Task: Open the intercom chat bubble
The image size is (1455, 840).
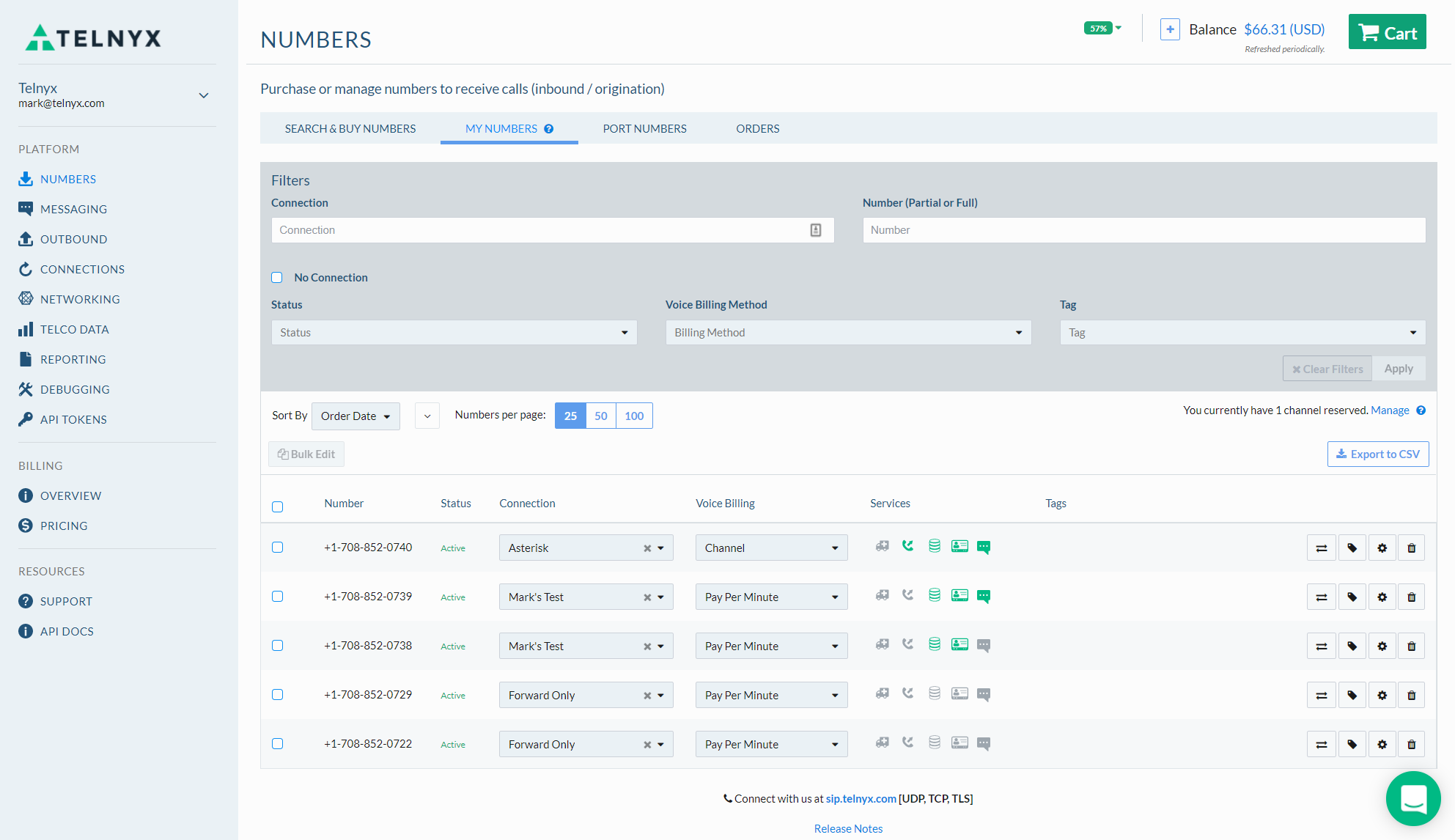Action: coord(1413,798)
